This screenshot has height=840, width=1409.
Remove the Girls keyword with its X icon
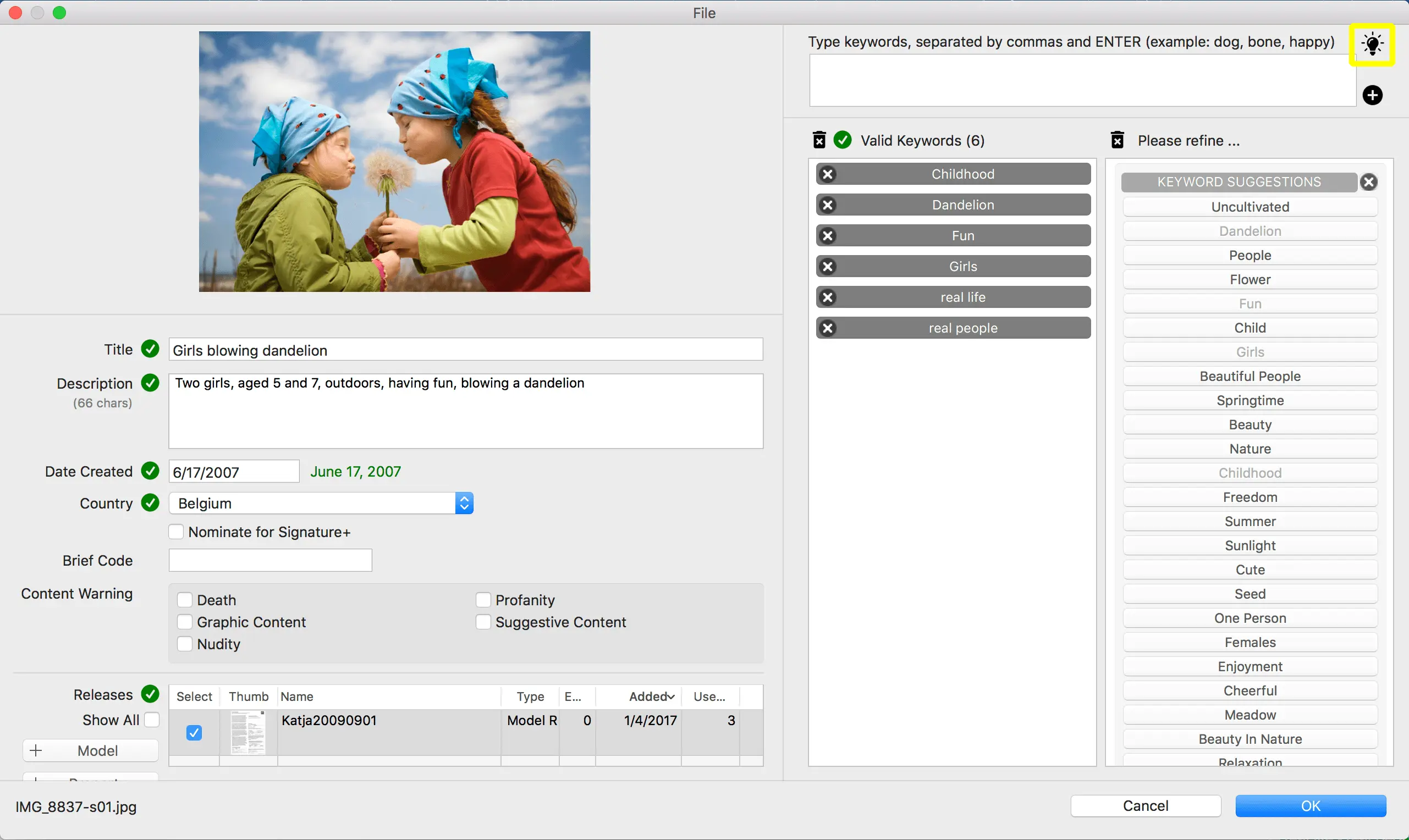(828, 266)
